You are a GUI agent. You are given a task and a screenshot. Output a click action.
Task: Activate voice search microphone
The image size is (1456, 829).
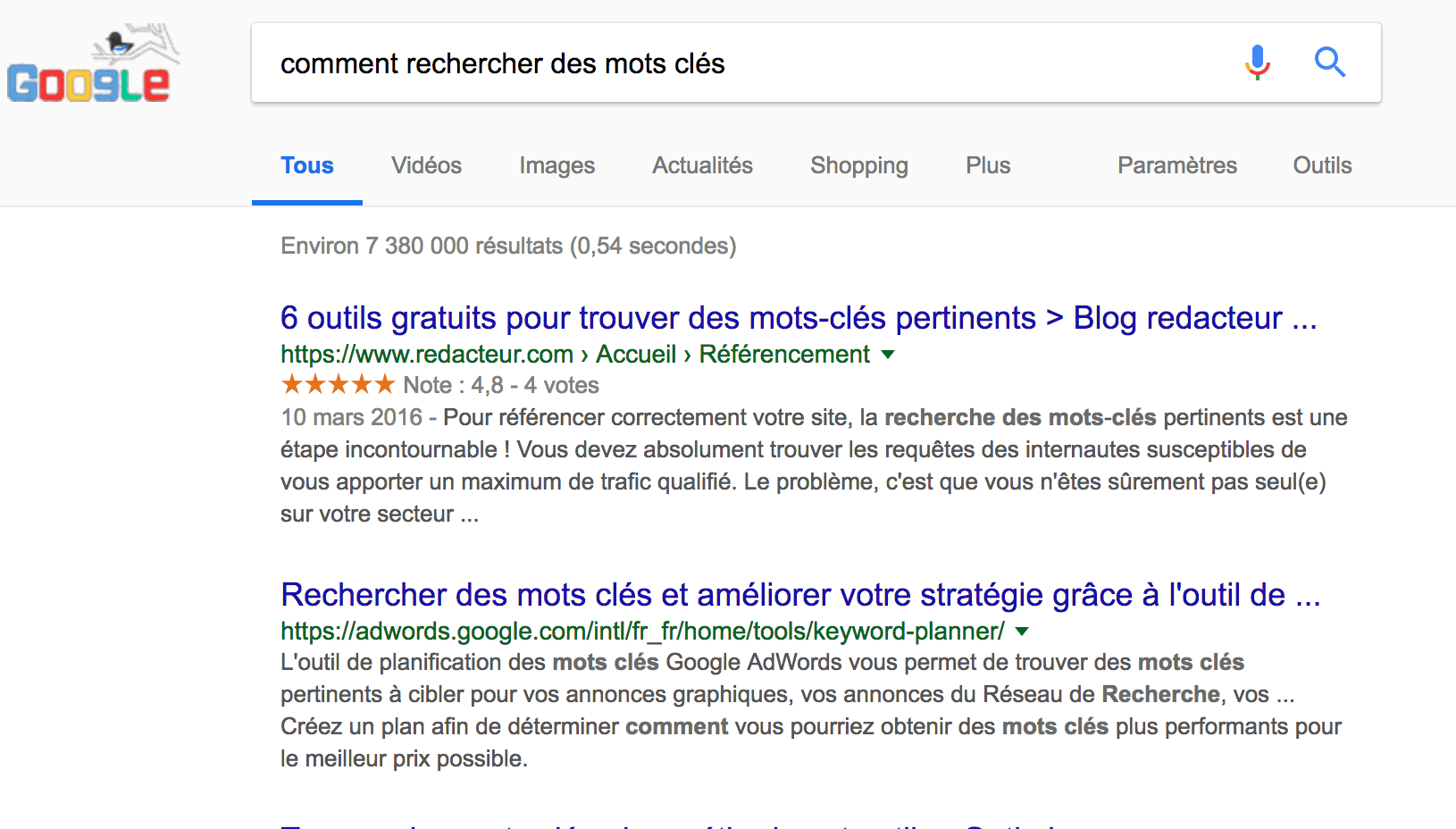point(1257,63)
